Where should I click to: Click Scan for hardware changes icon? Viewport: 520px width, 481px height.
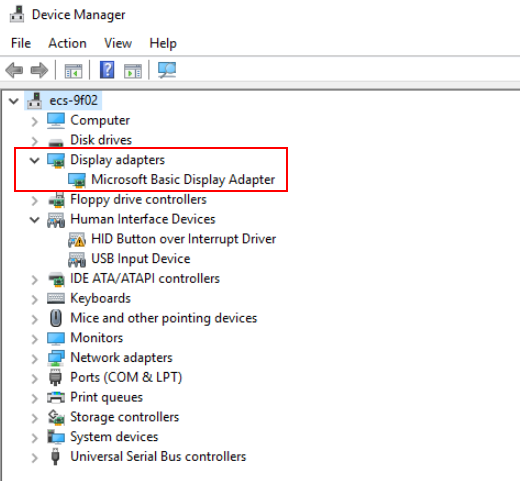point(167,70)
